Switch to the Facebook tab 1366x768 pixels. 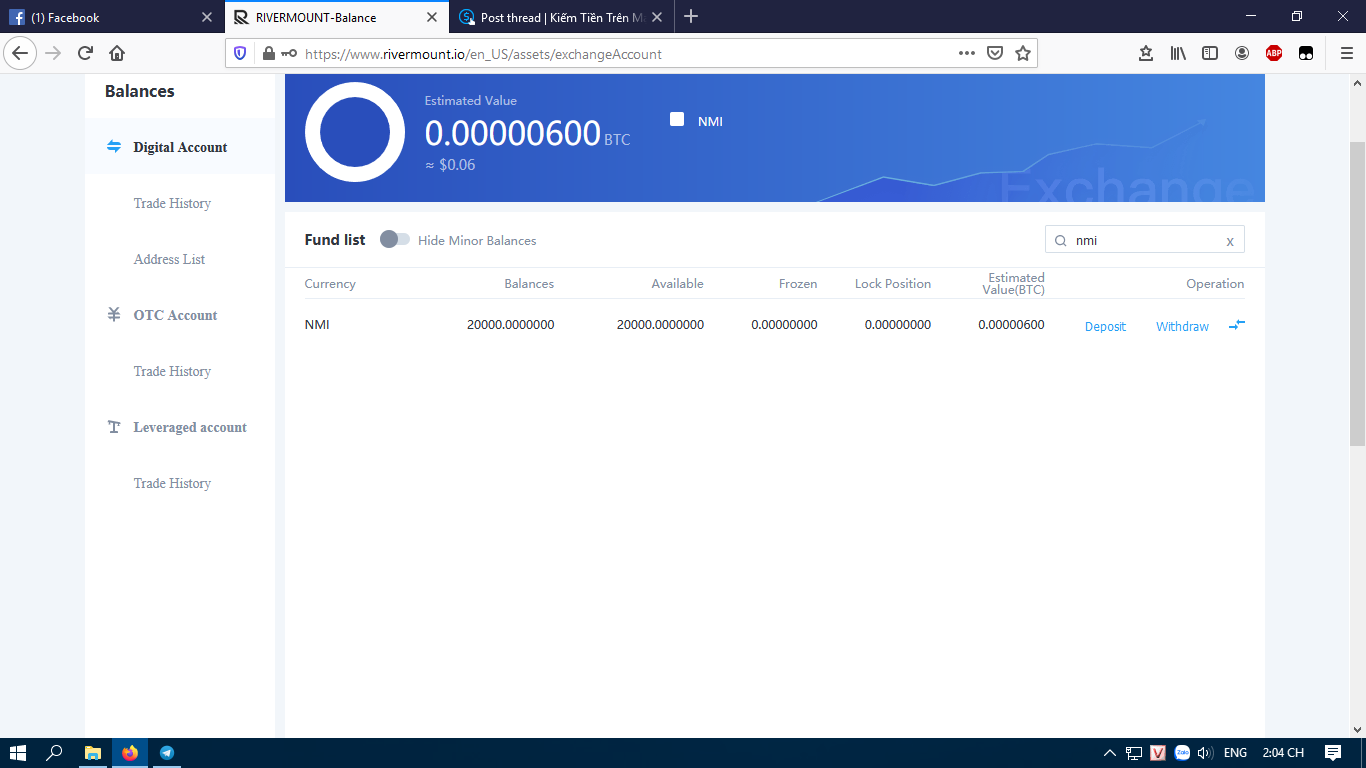pos(110,17)
